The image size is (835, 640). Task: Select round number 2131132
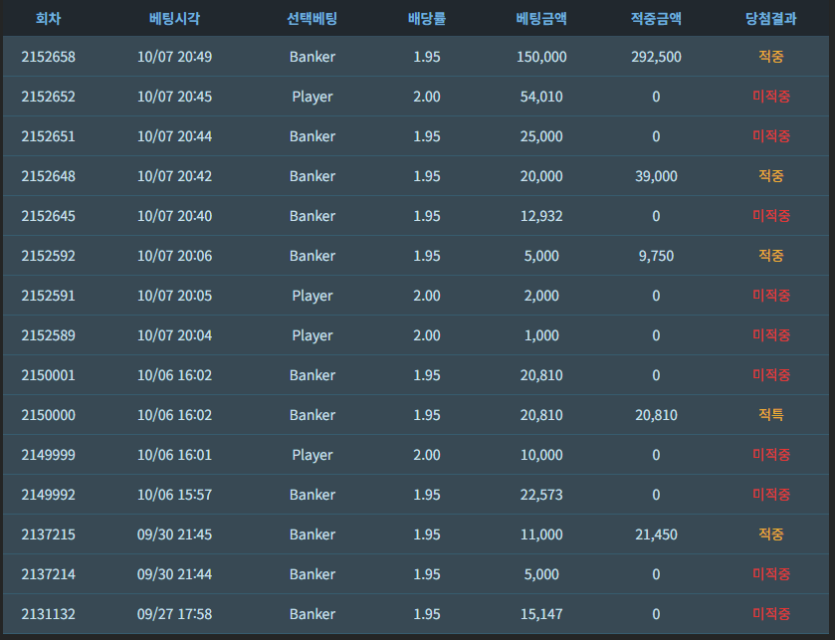(x=48, y=614)
